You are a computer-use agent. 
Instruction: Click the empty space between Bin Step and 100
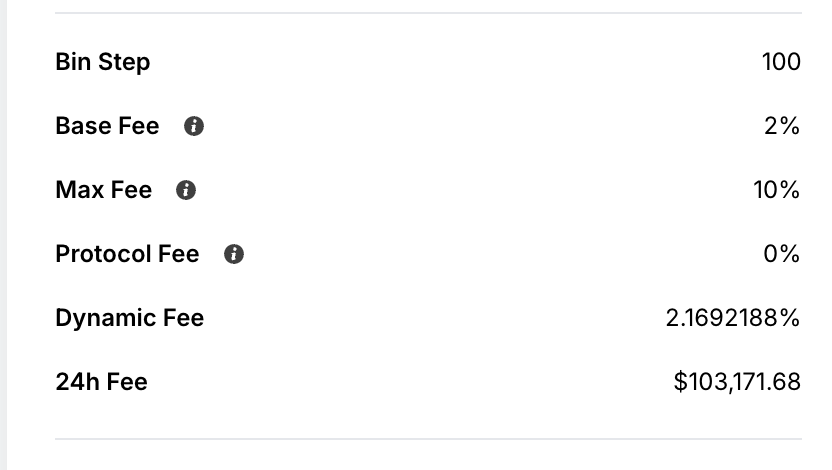click(x=450, y=62)
